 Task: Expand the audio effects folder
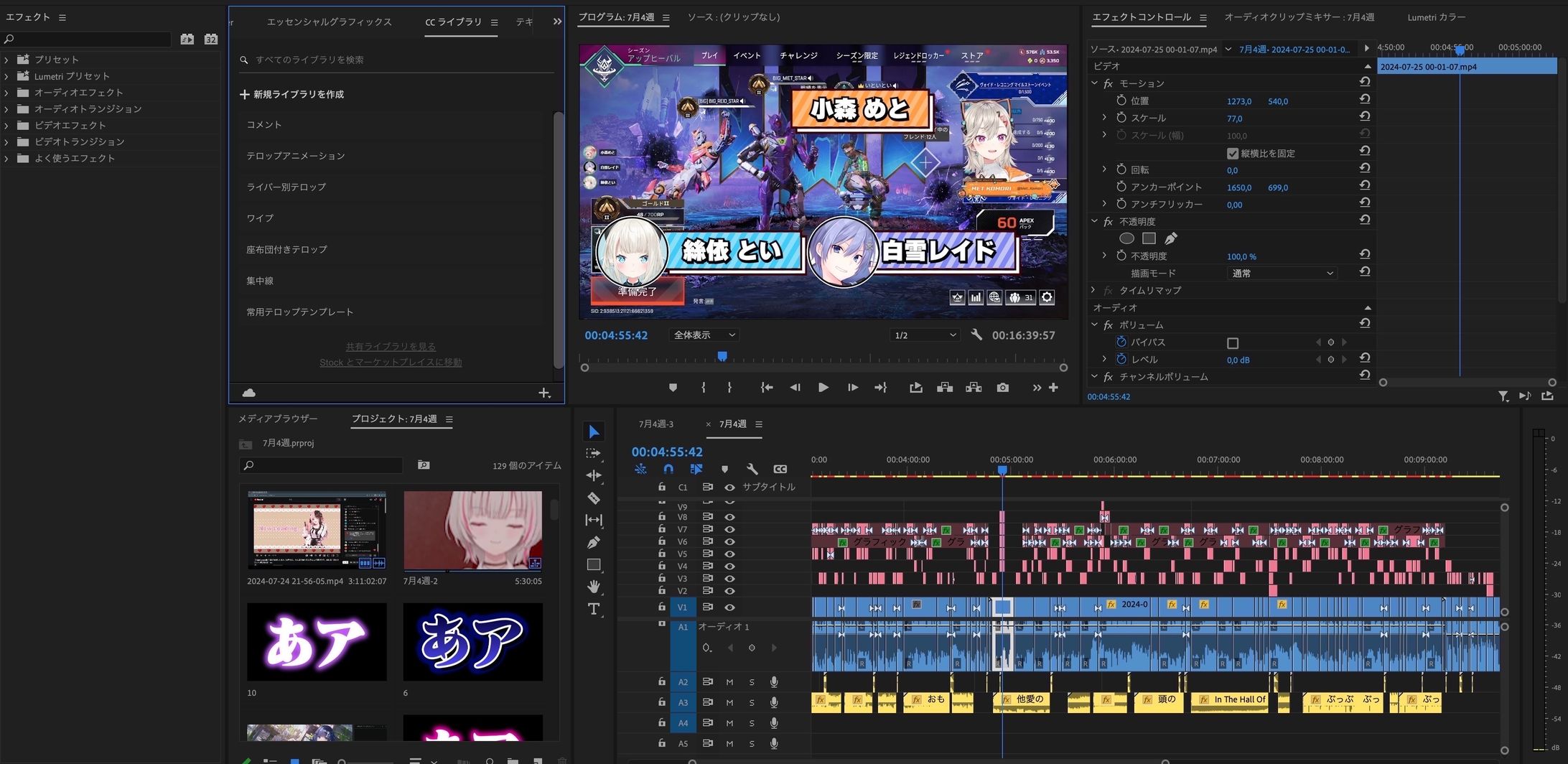point(6,93)
